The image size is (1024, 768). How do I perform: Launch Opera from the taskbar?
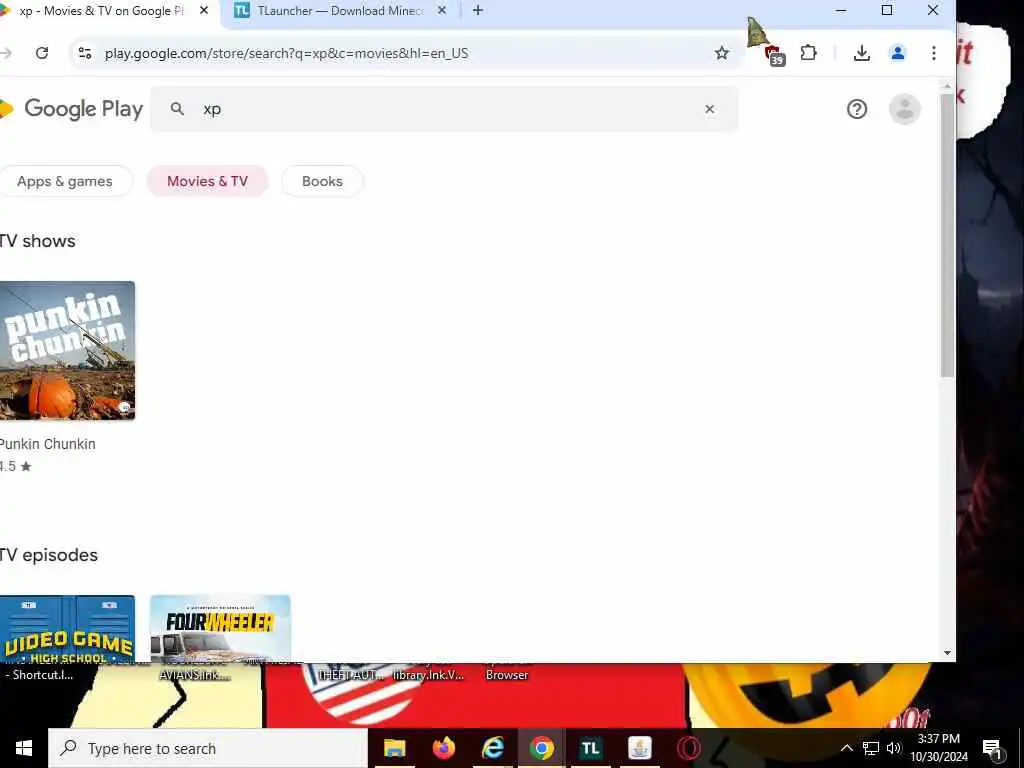pos(688,748)
